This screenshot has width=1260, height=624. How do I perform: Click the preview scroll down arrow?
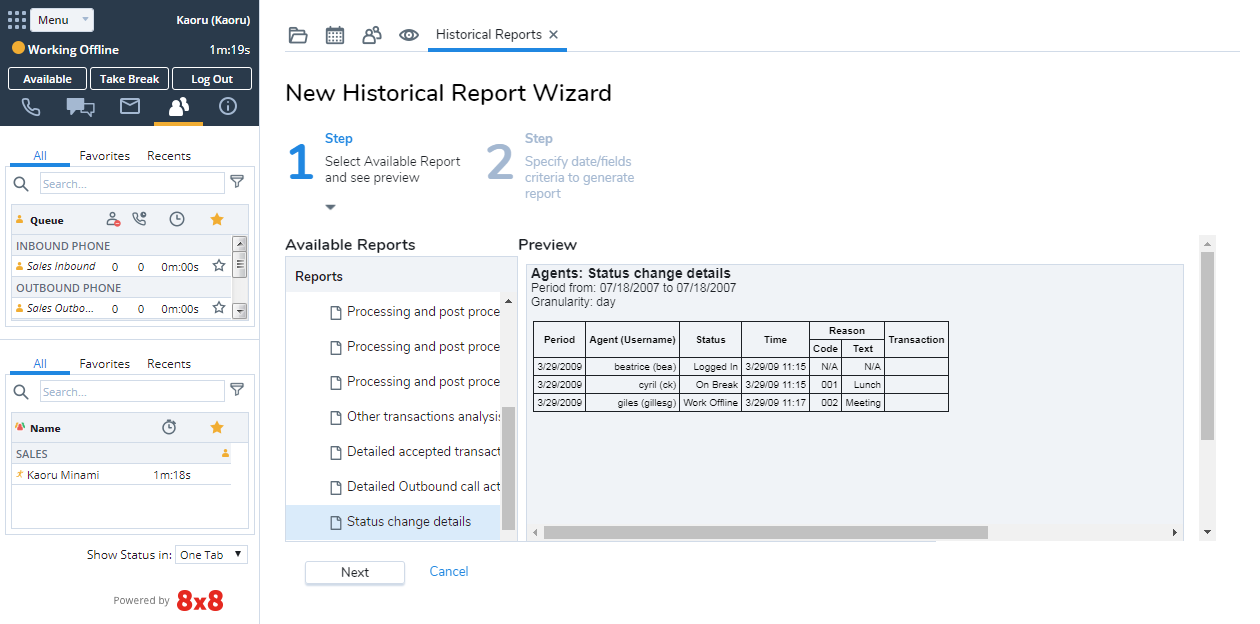coord(1207,532)
